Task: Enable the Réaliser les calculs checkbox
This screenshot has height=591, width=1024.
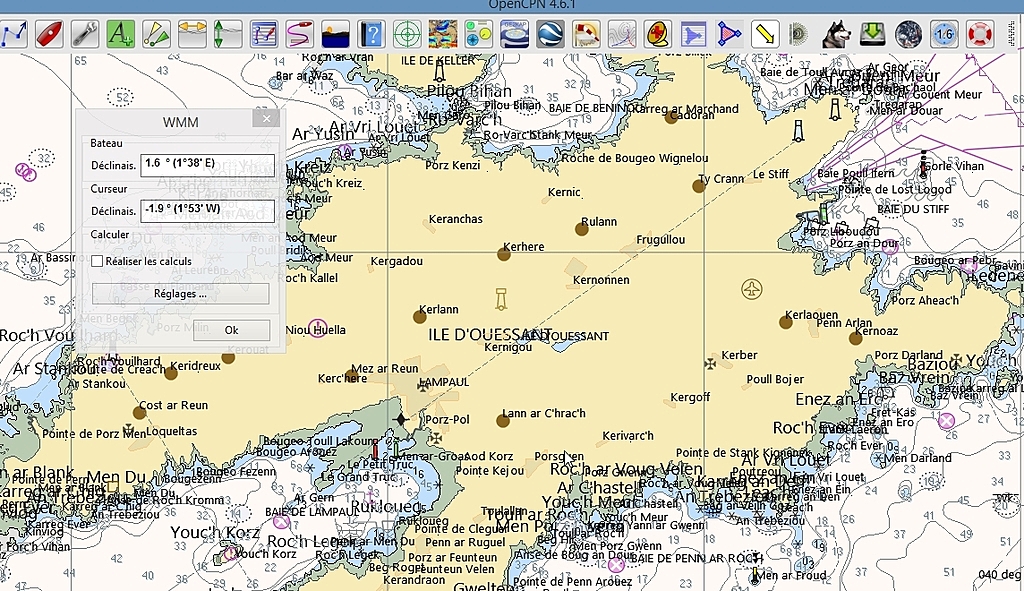Action: point(97,261)
